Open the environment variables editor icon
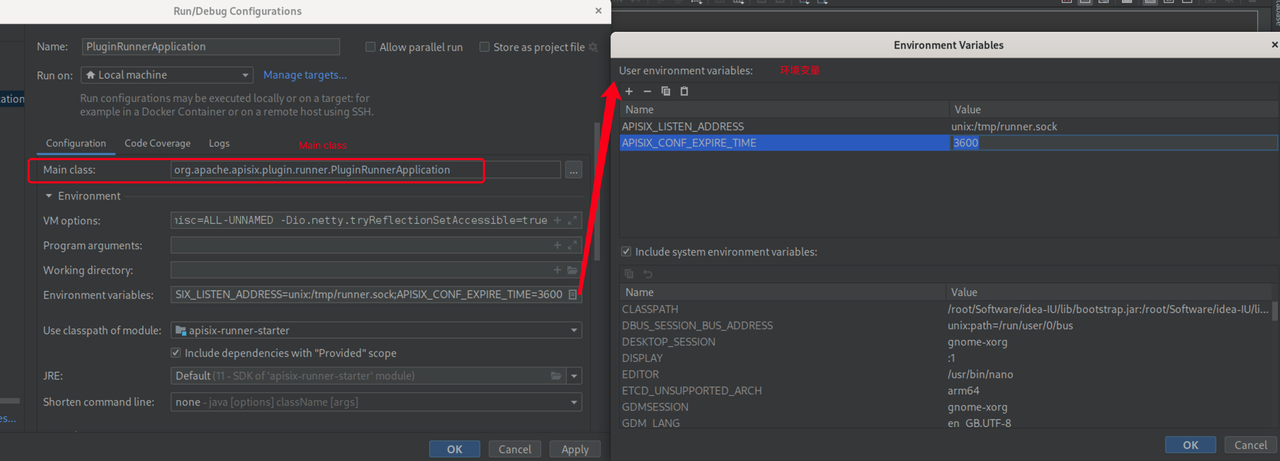Image resolution: width=1280 pixels, height=461 pixels. (x=572, y=295)
